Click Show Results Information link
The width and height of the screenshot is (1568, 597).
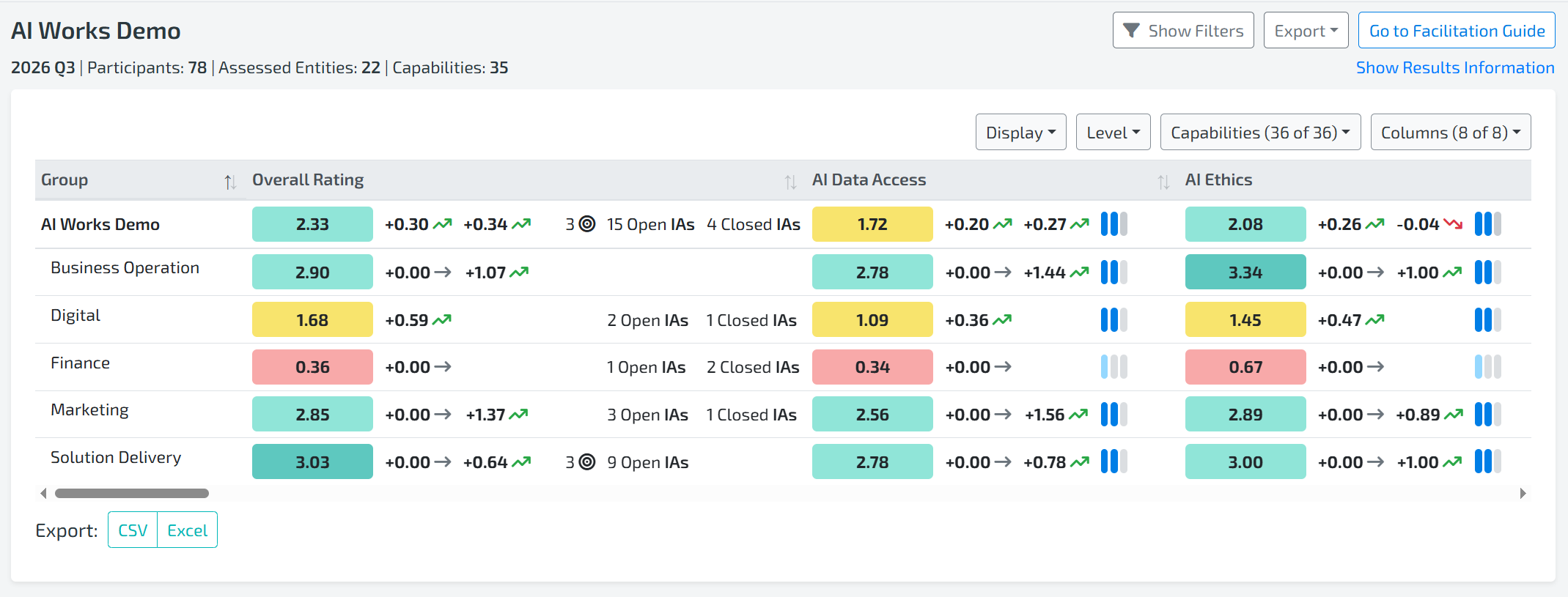click(1455, 67)
